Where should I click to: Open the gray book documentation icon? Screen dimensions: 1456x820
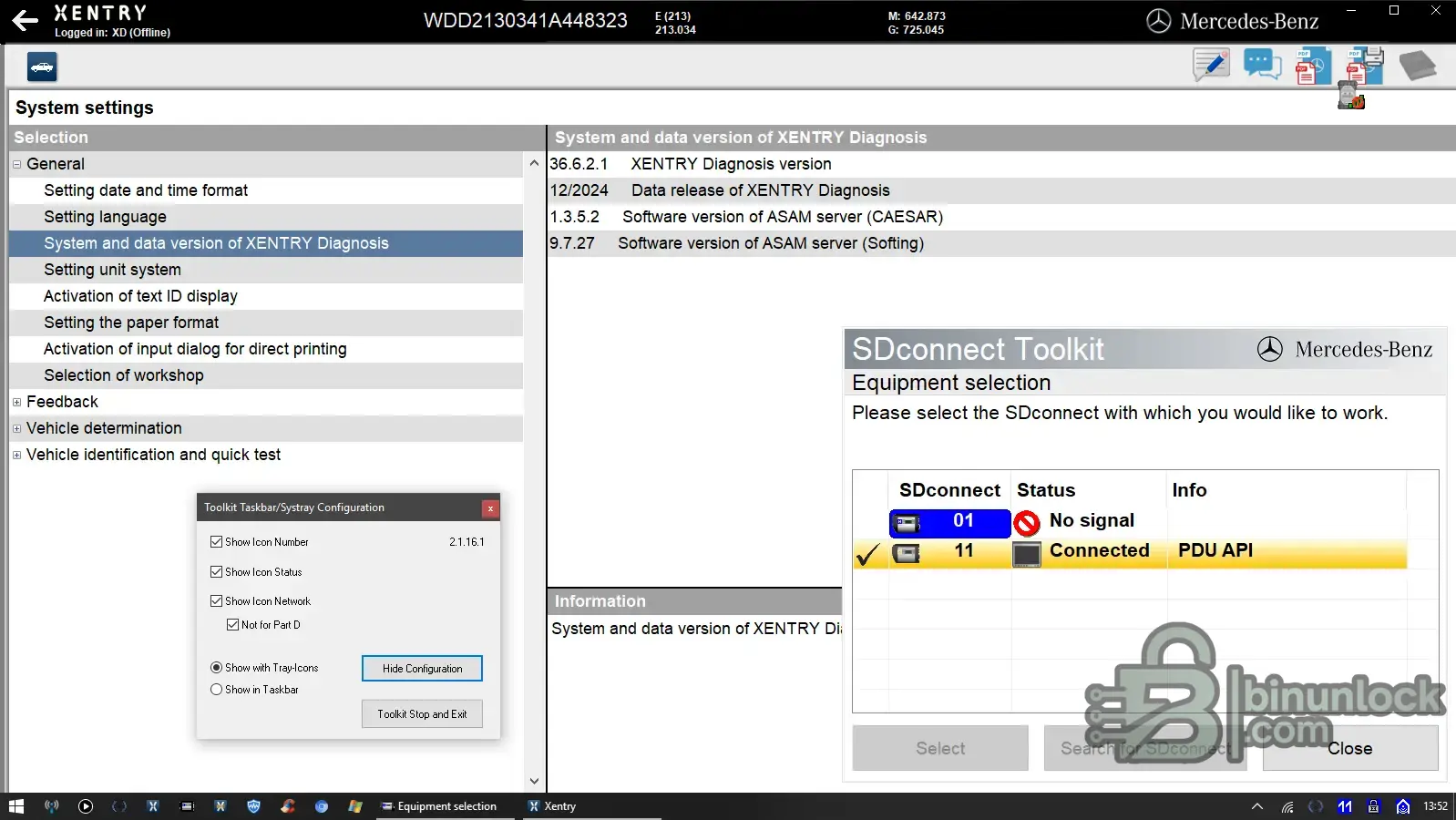click(1418, 66)
